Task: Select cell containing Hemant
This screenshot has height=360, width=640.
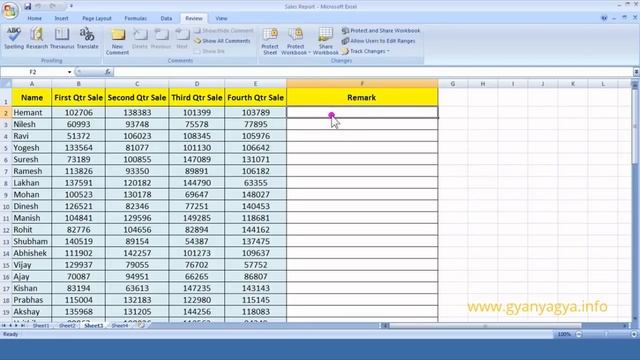Action: pos(32,113)
